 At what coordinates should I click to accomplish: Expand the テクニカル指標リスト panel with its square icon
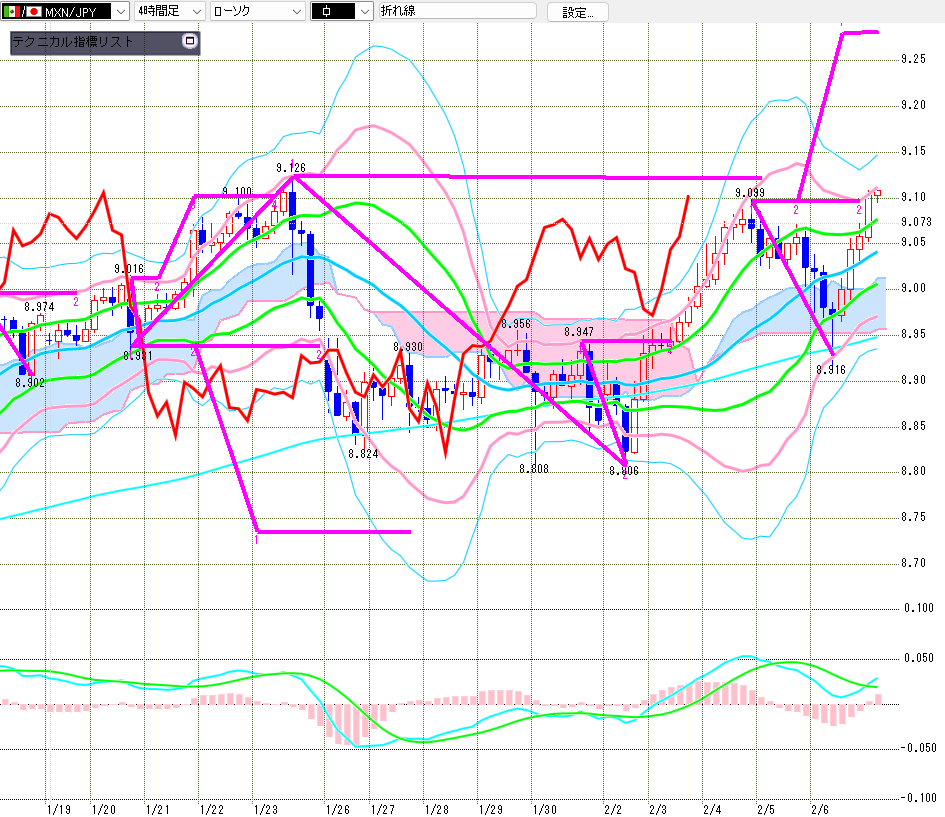pyautogui.click(x=190, y=42)
